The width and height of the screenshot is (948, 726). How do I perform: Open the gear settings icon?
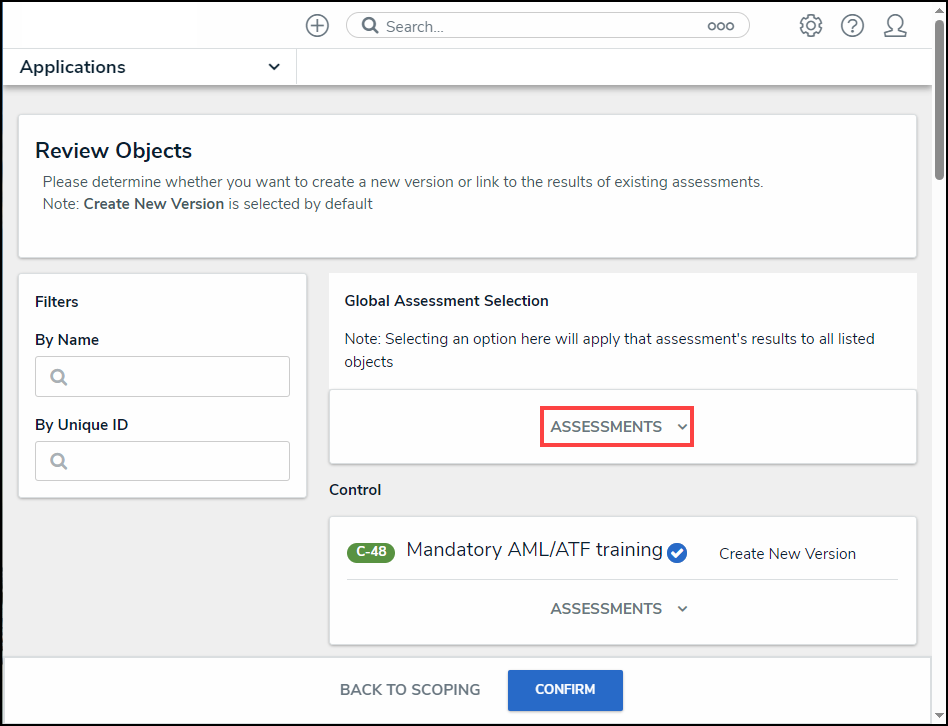[810, 26]
